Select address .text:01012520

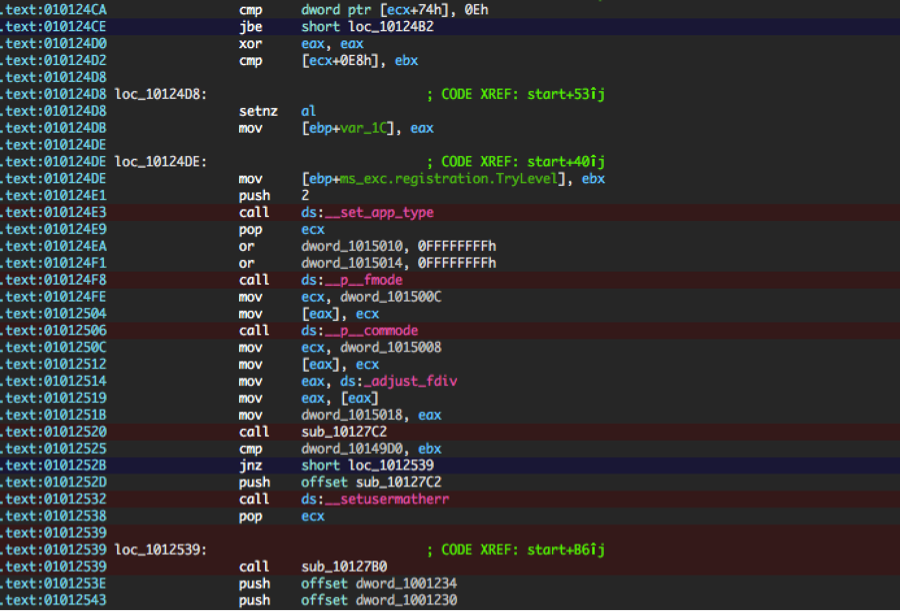tap(54, 432)
